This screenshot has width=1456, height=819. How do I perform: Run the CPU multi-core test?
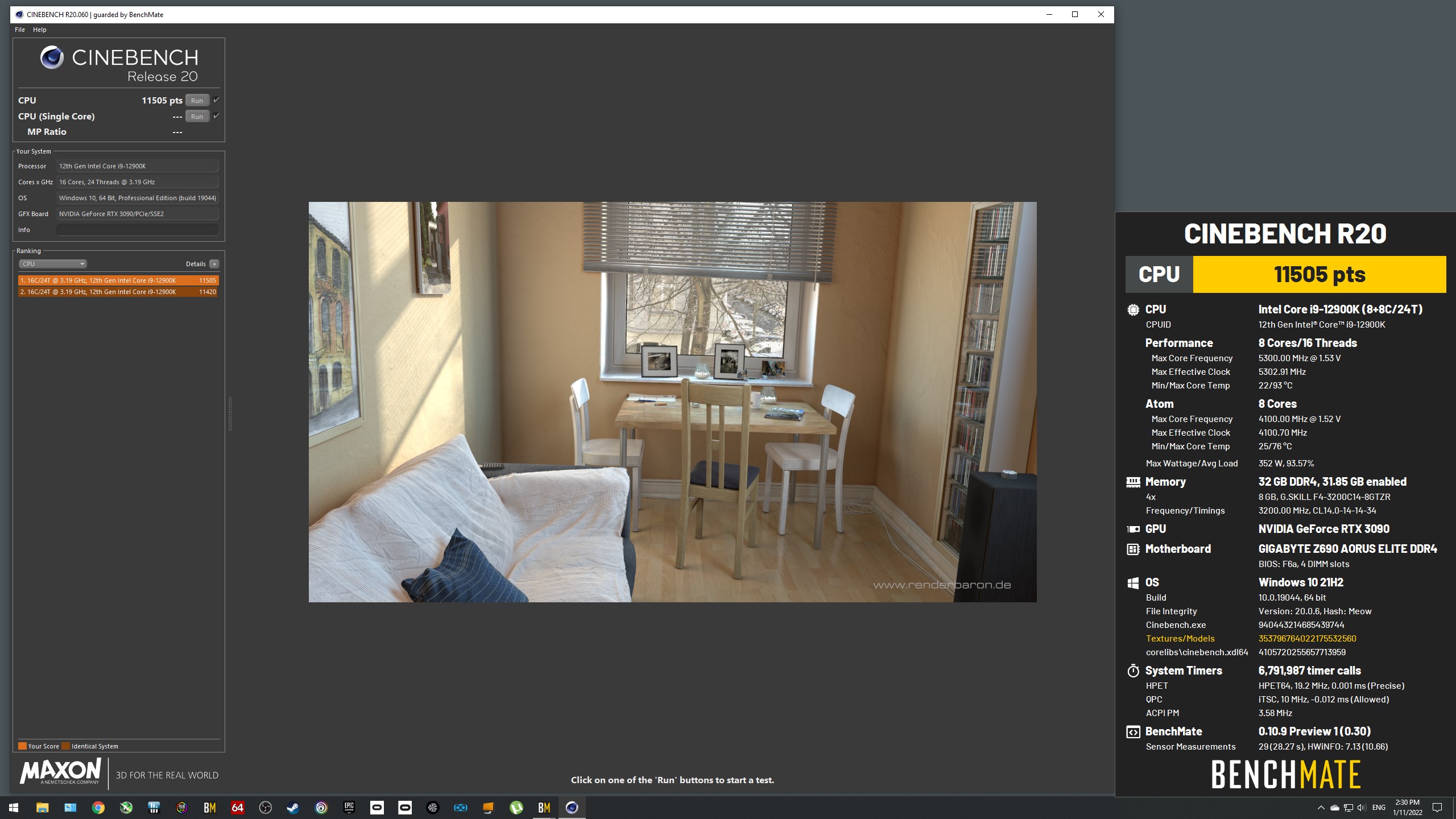(197, 101)
